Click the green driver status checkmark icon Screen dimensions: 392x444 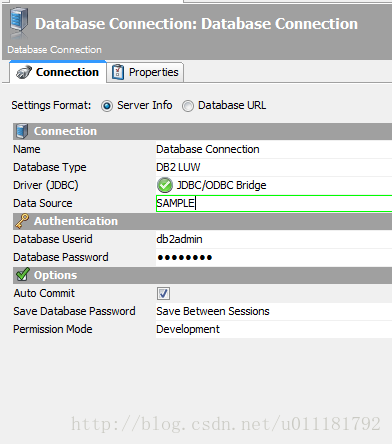tap(165, 185)
